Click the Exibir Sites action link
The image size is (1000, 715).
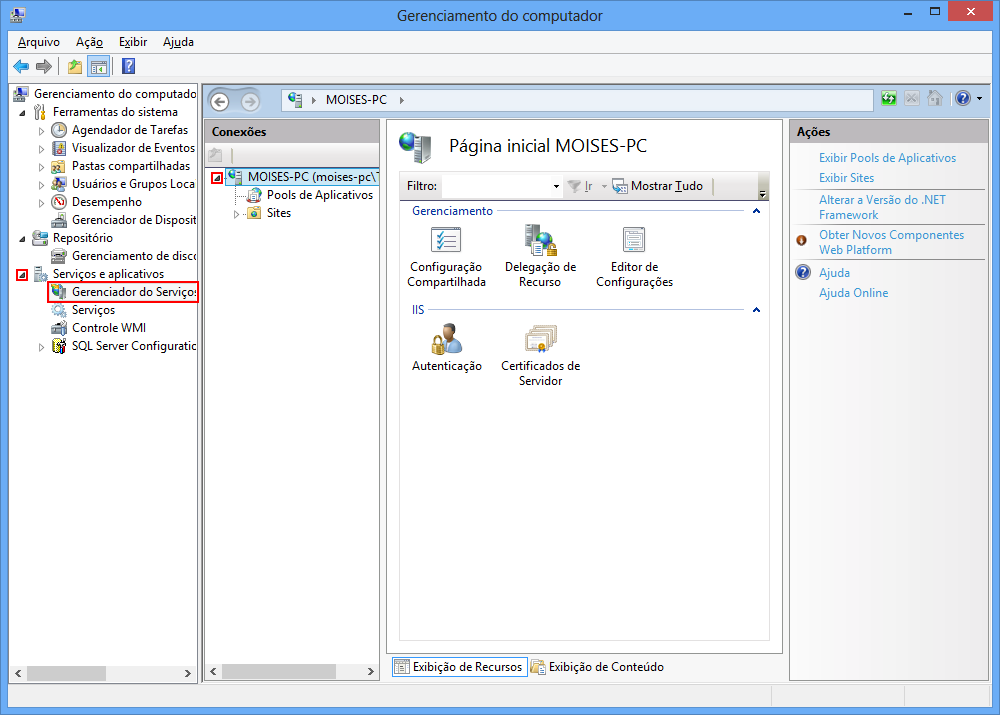click(846, 178)
